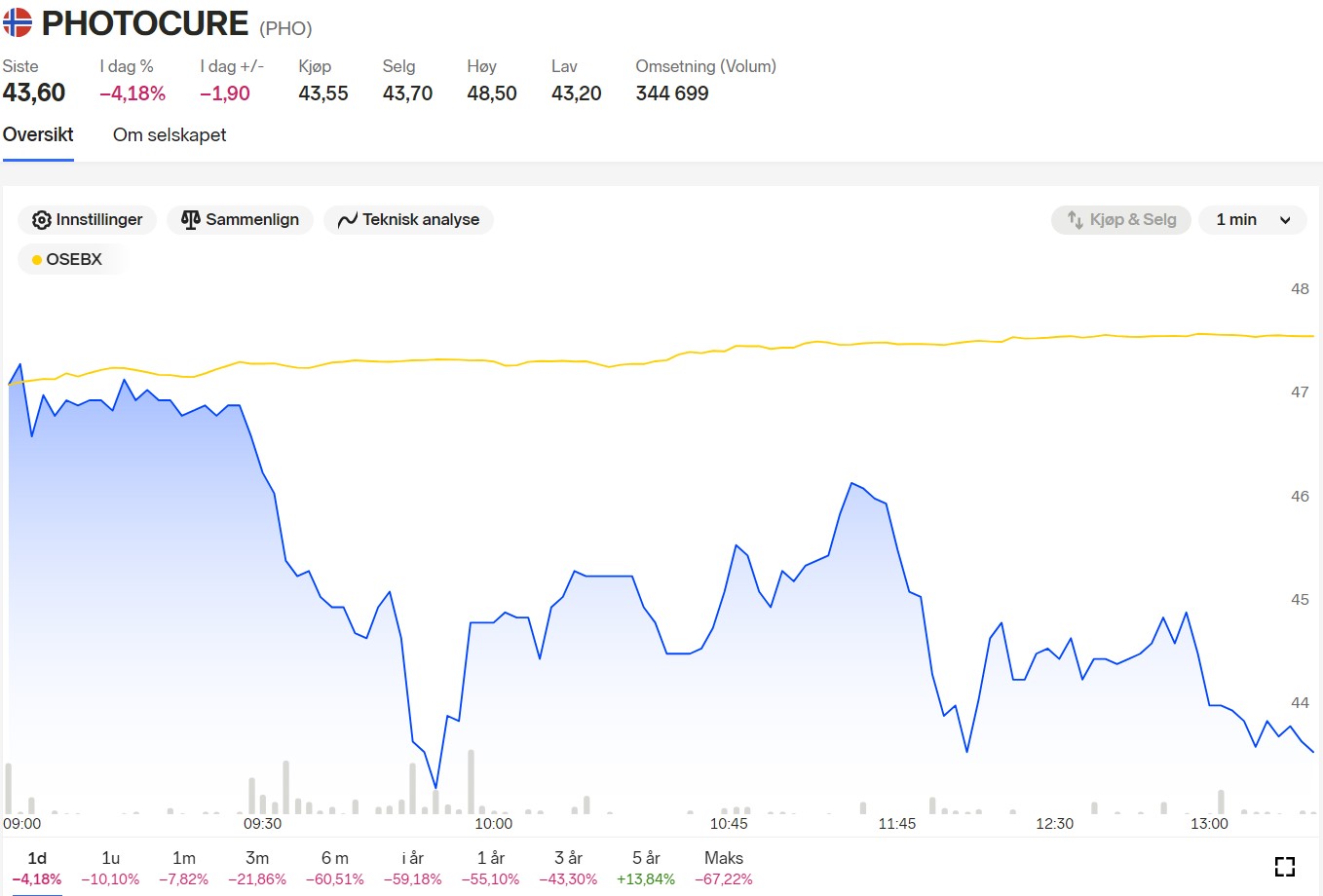Click the PHOTOCURE company title
The image size is (1323, 896).
coord(144,22)
